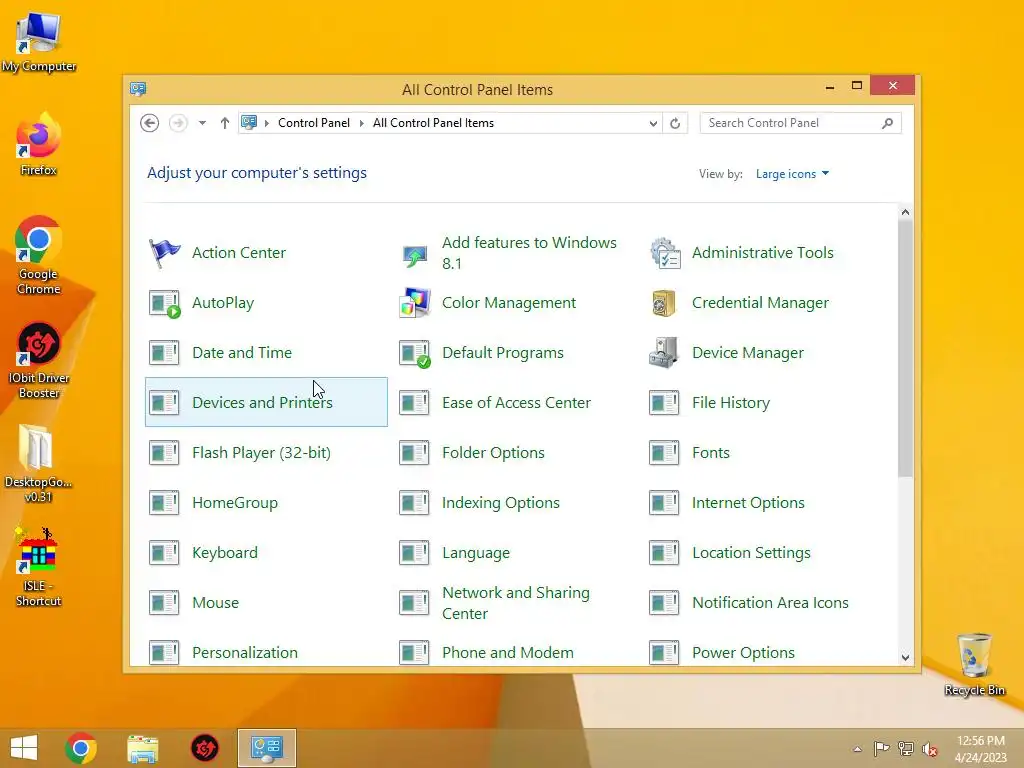This screenshot has height=768, width=1024.
Task: Click scrollbar down arrow
Action: point(905,658)
